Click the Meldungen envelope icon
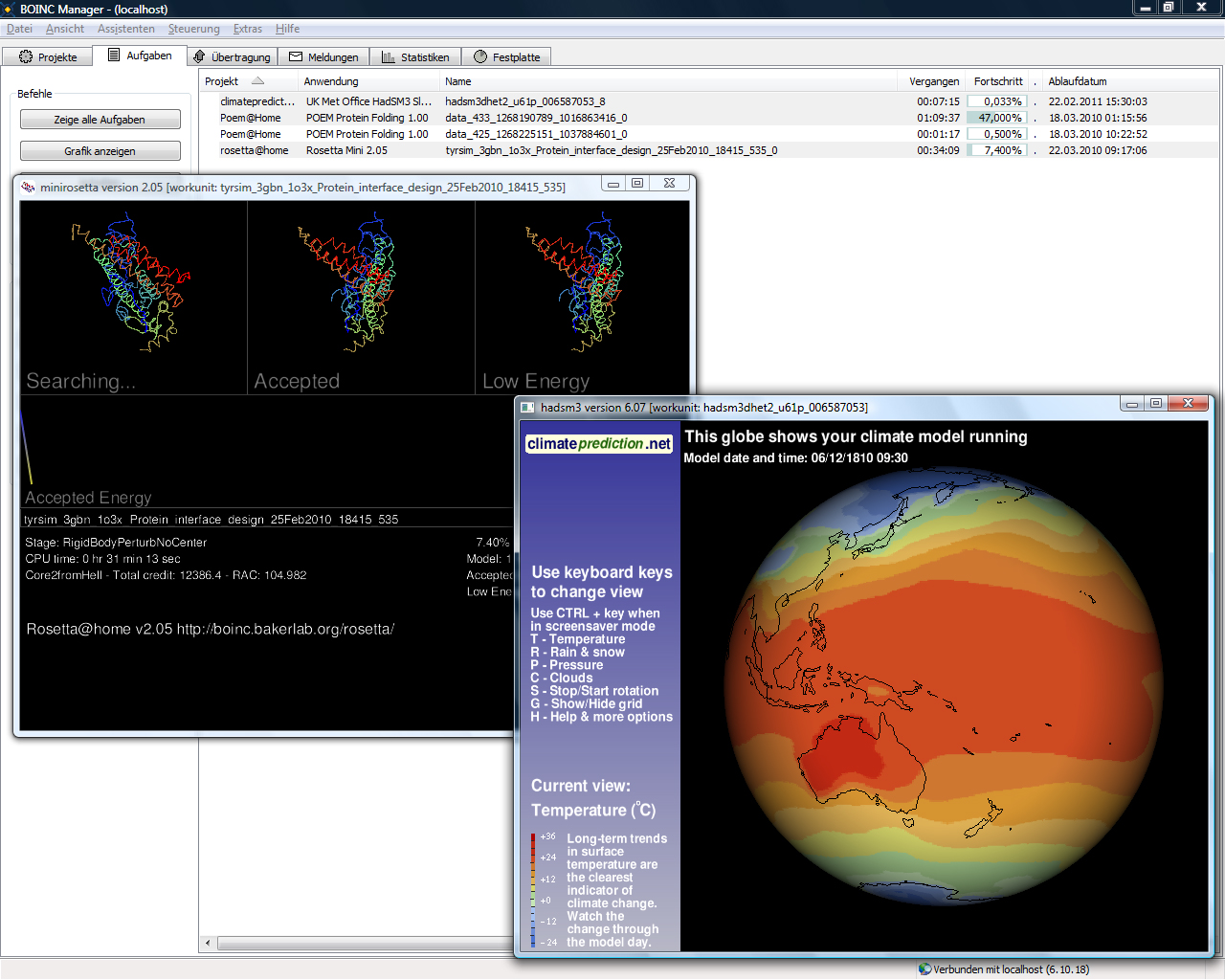Screen dimensions: 1225x980 click(296, 57)
